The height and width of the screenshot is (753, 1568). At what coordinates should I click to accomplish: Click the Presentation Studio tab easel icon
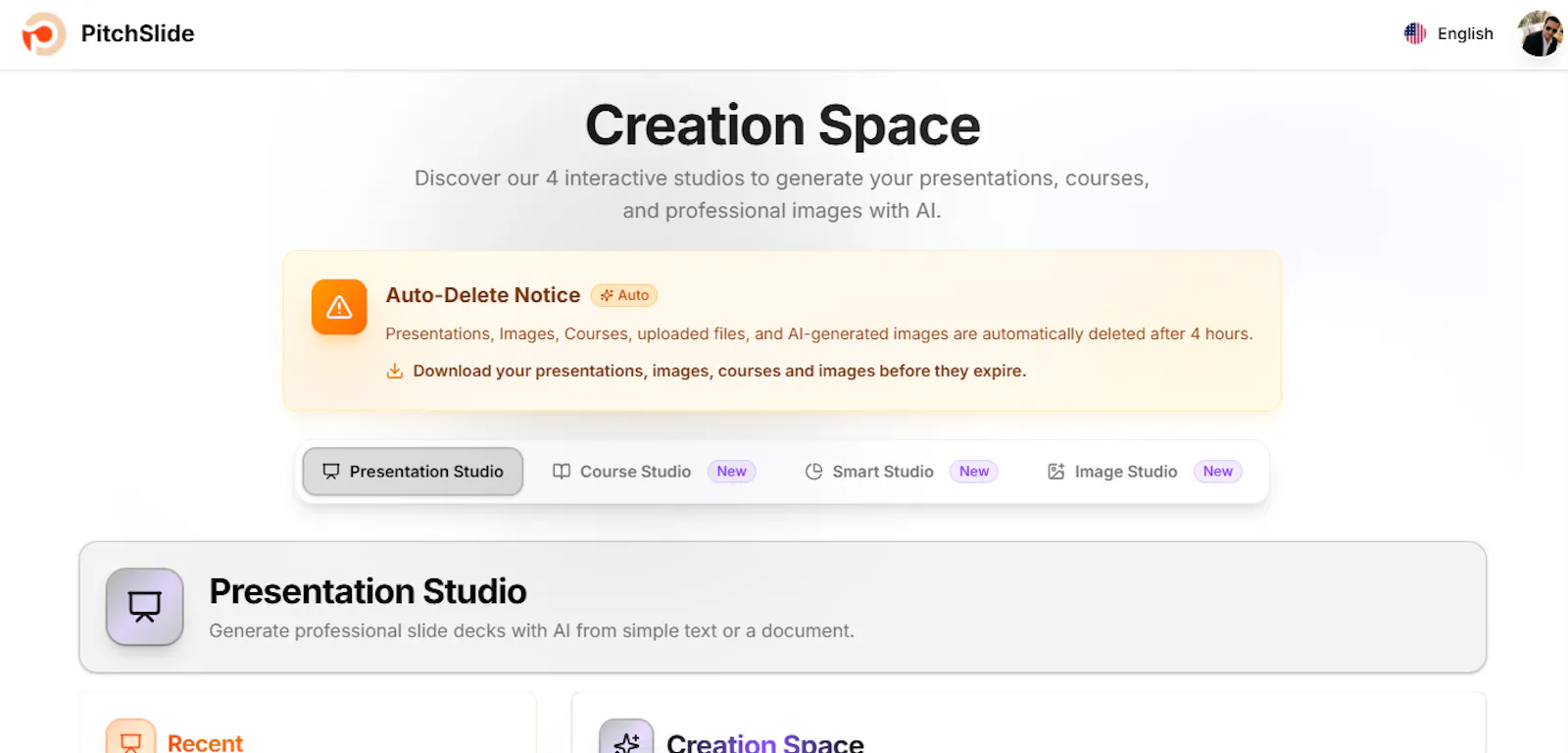coord(331,472)
